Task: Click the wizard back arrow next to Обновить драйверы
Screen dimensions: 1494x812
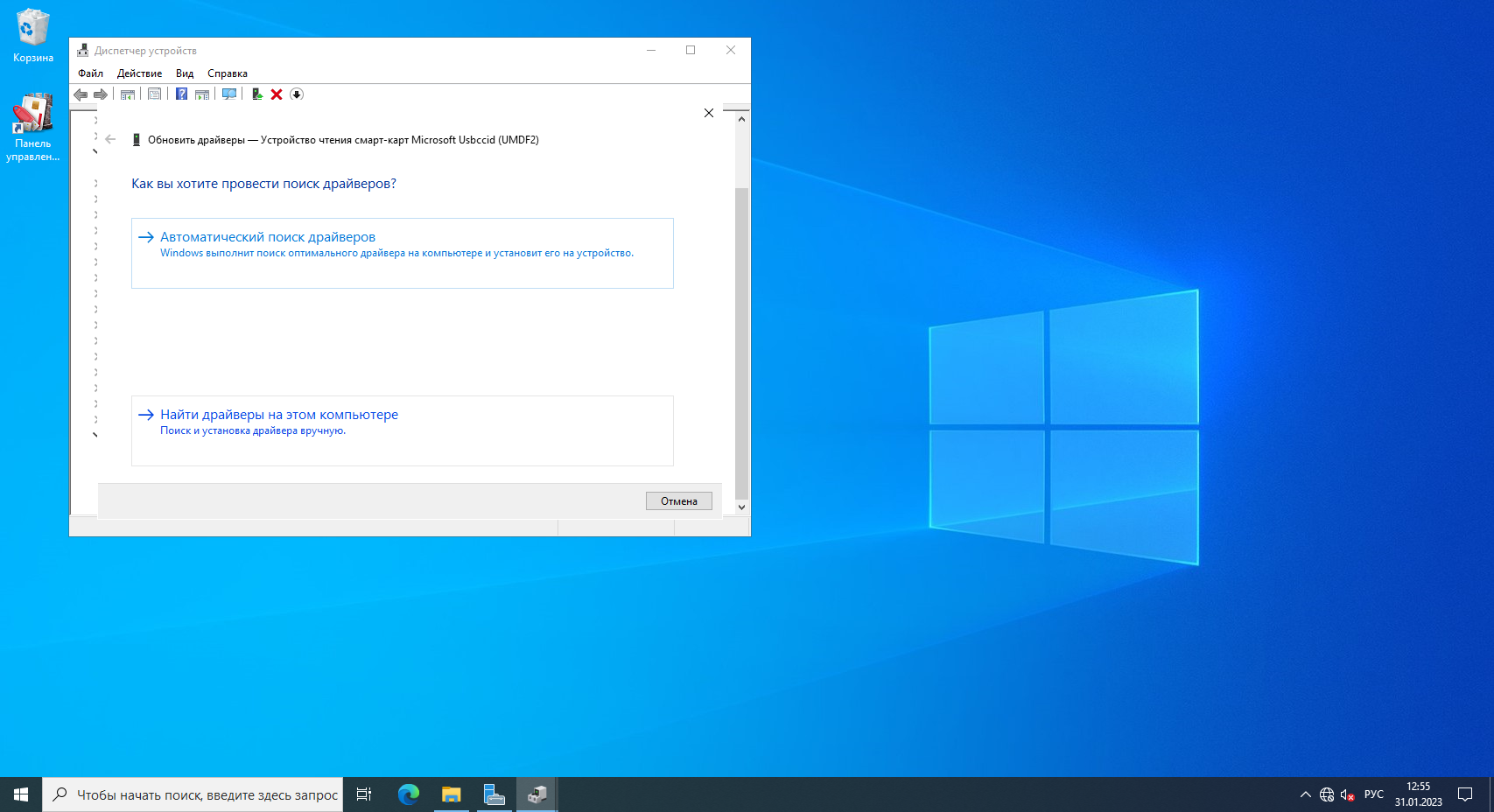Action: coord(110,139)
